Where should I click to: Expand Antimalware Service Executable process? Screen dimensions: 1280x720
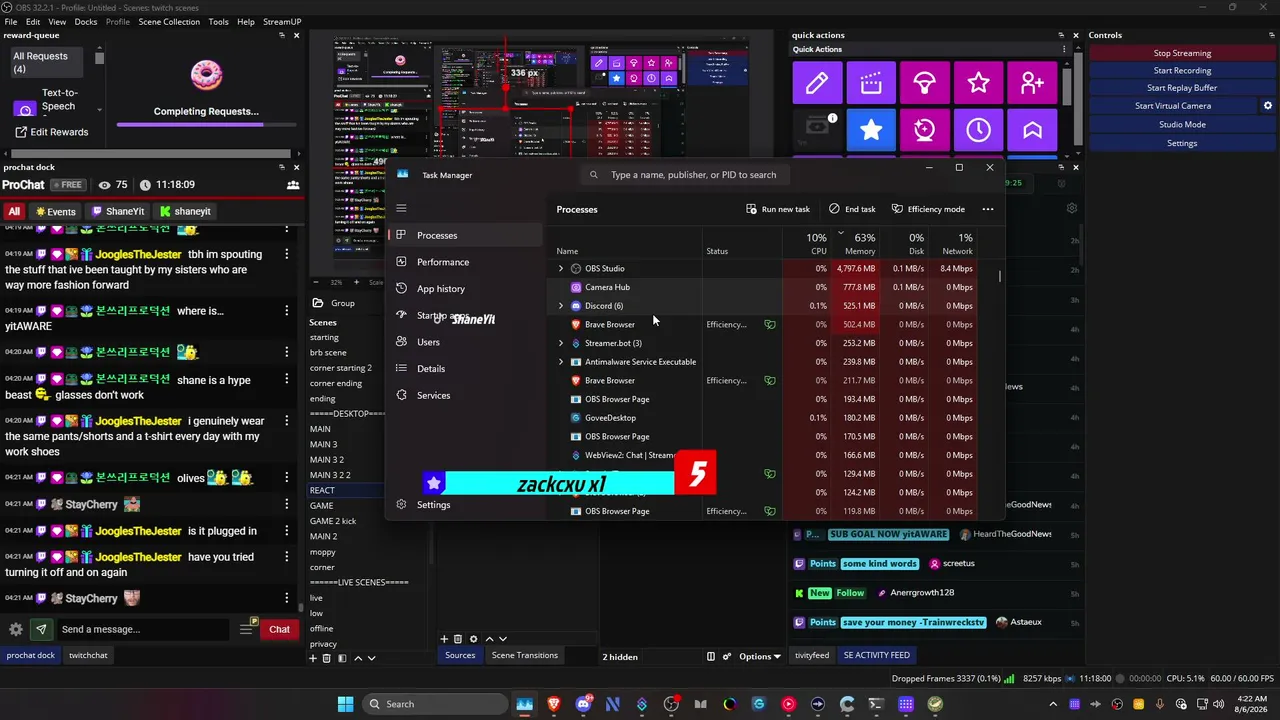560,362
